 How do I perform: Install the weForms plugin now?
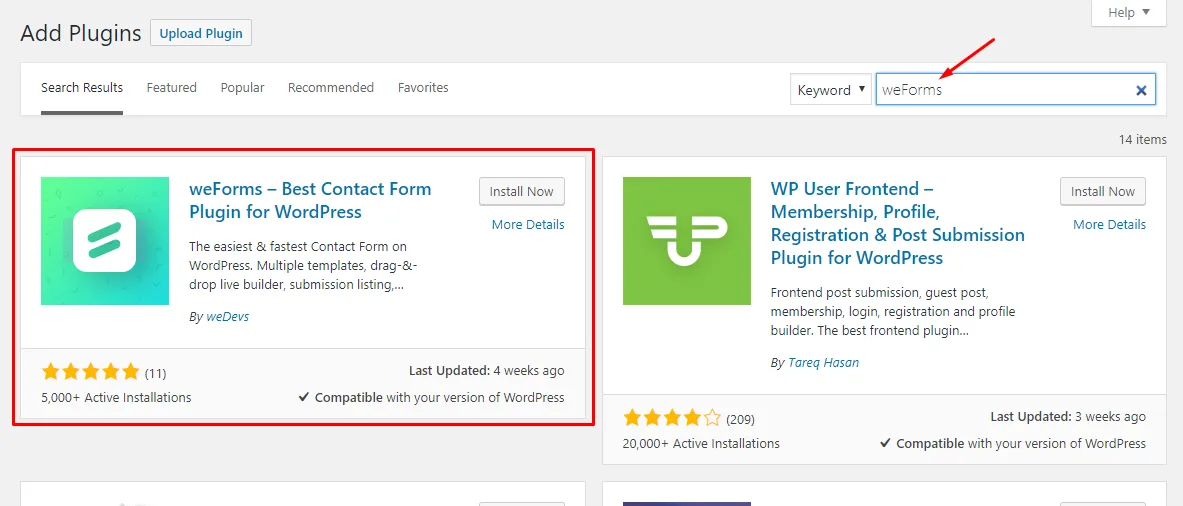[x=521, y=192]
